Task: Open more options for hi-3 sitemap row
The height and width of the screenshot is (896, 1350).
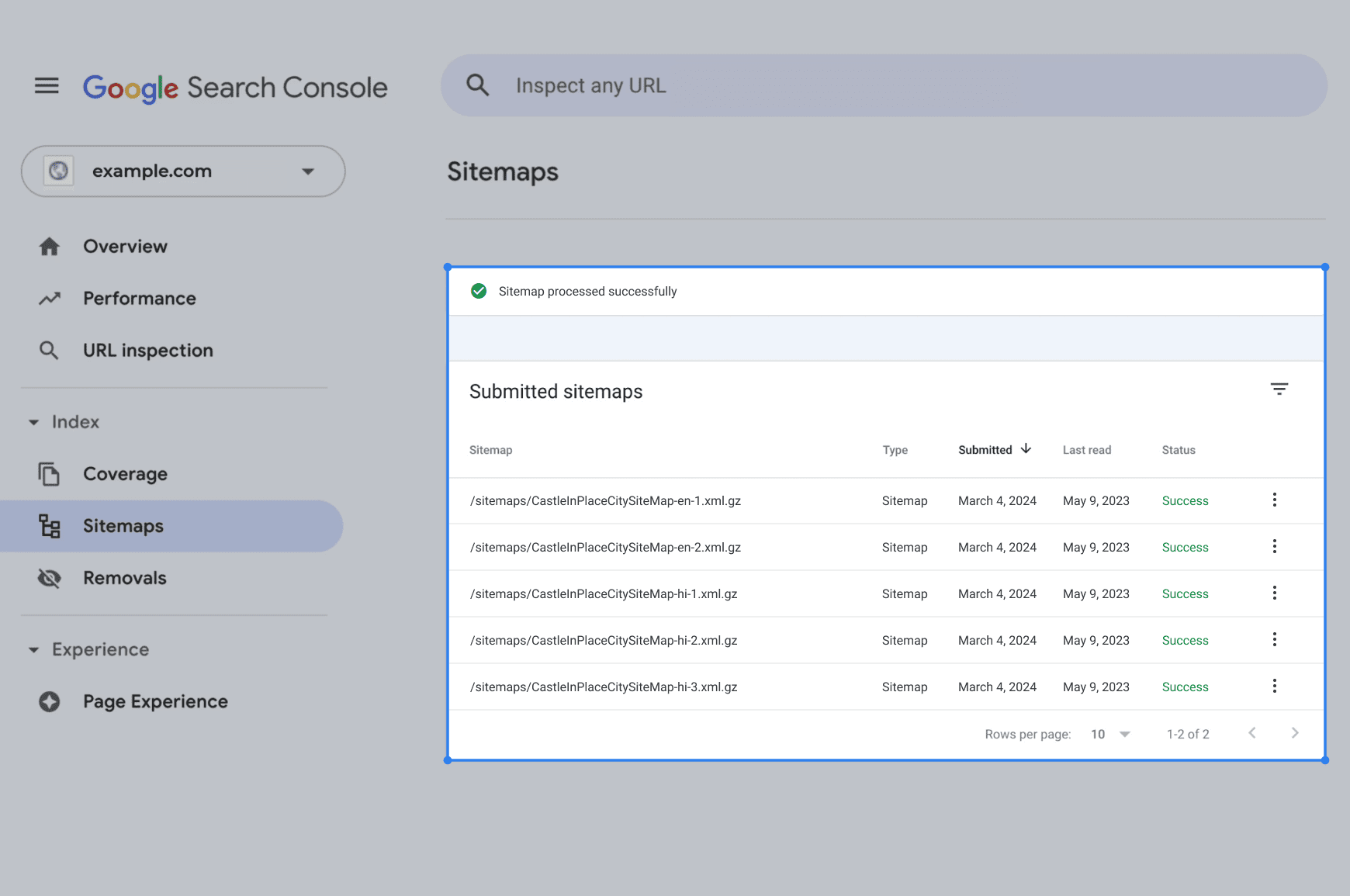Action: [x=1274, y=687]
